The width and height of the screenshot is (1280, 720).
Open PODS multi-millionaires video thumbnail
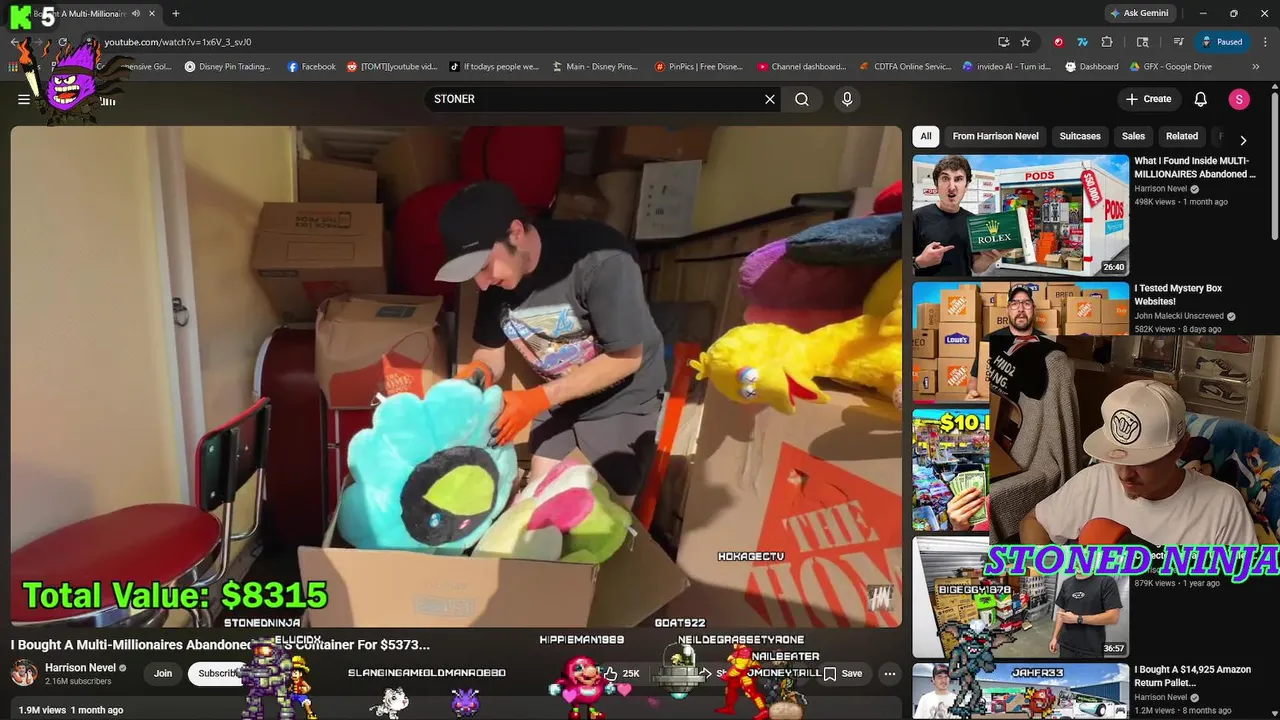pos(1020,215)
